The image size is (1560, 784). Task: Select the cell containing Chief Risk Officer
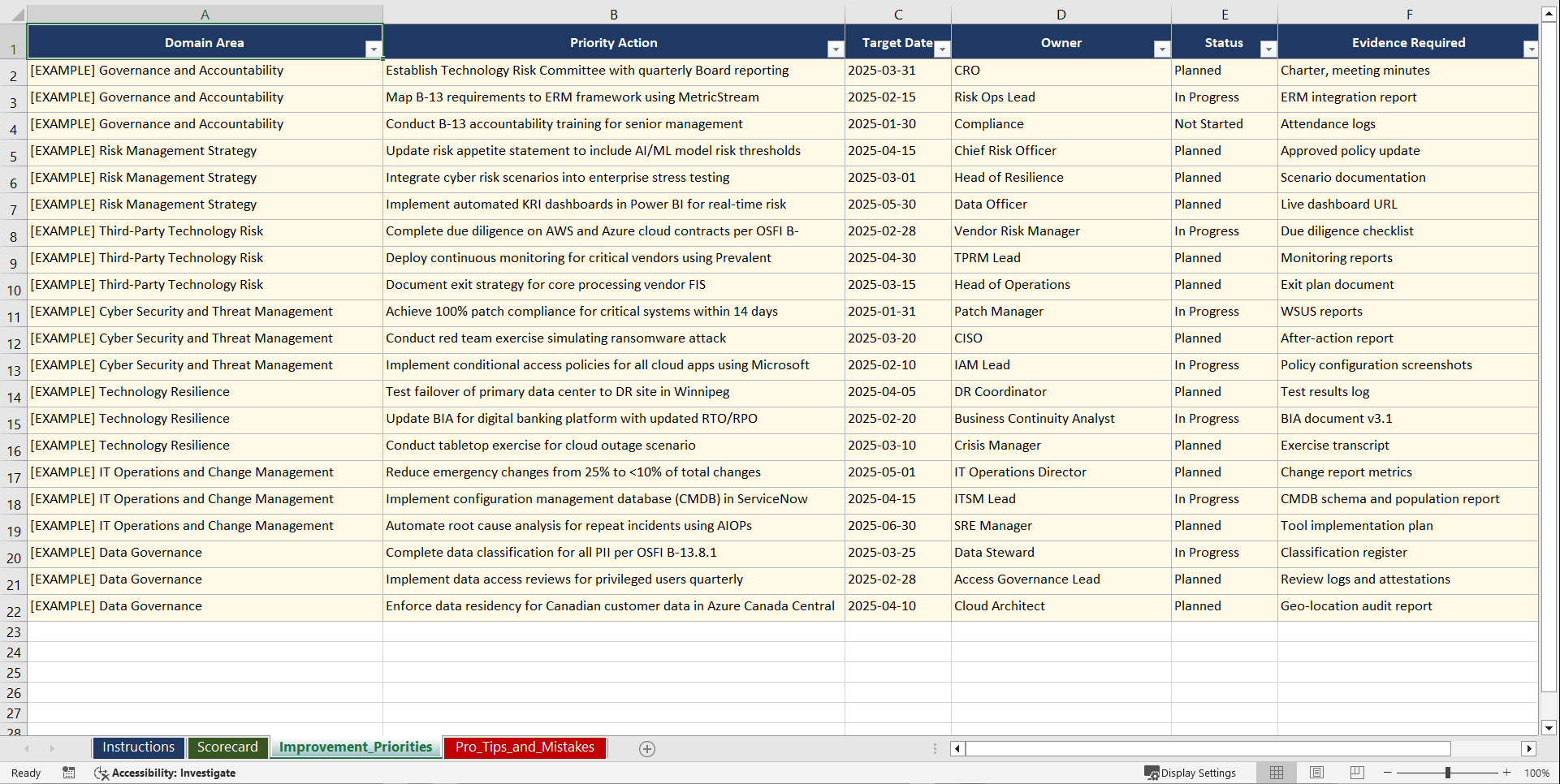point(1061,151)
